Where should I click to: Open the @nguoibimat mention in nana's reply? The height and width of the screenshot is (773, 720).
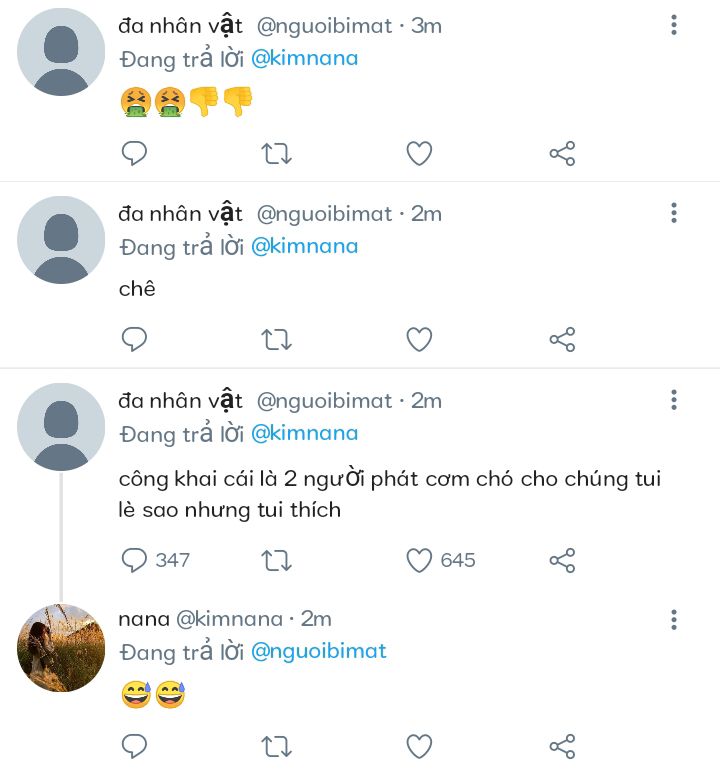[318, 651]
